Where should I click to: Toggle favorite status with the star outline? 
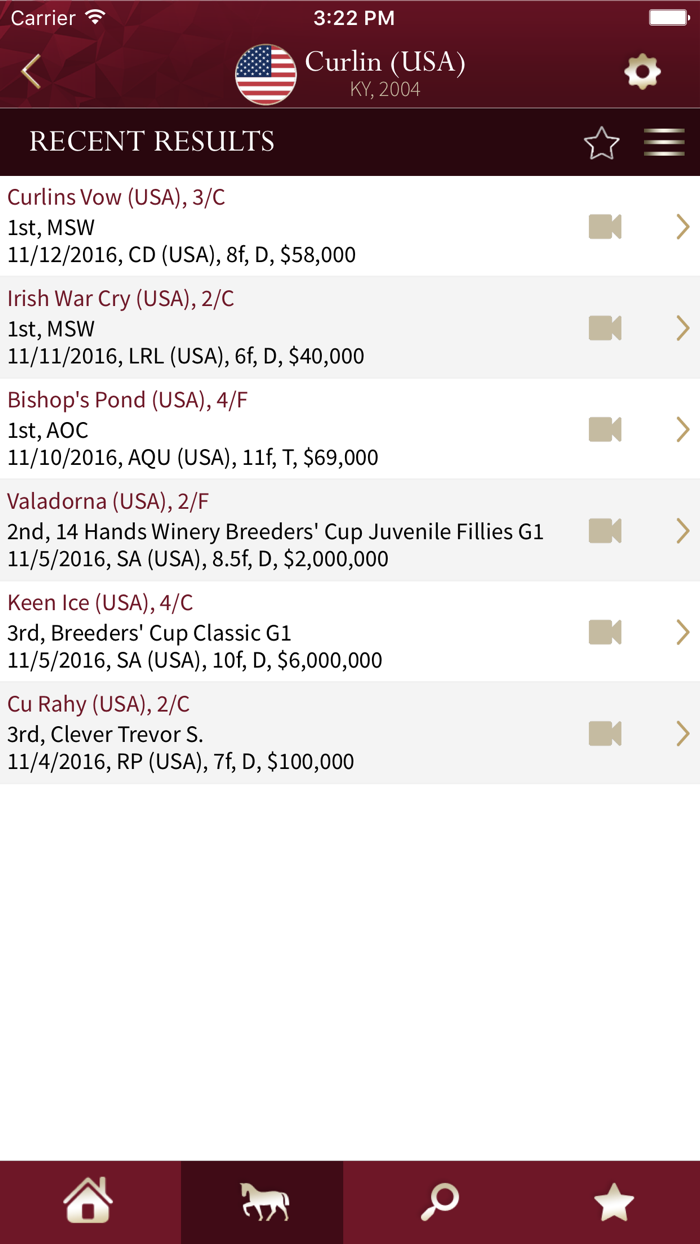coord(601,143)
